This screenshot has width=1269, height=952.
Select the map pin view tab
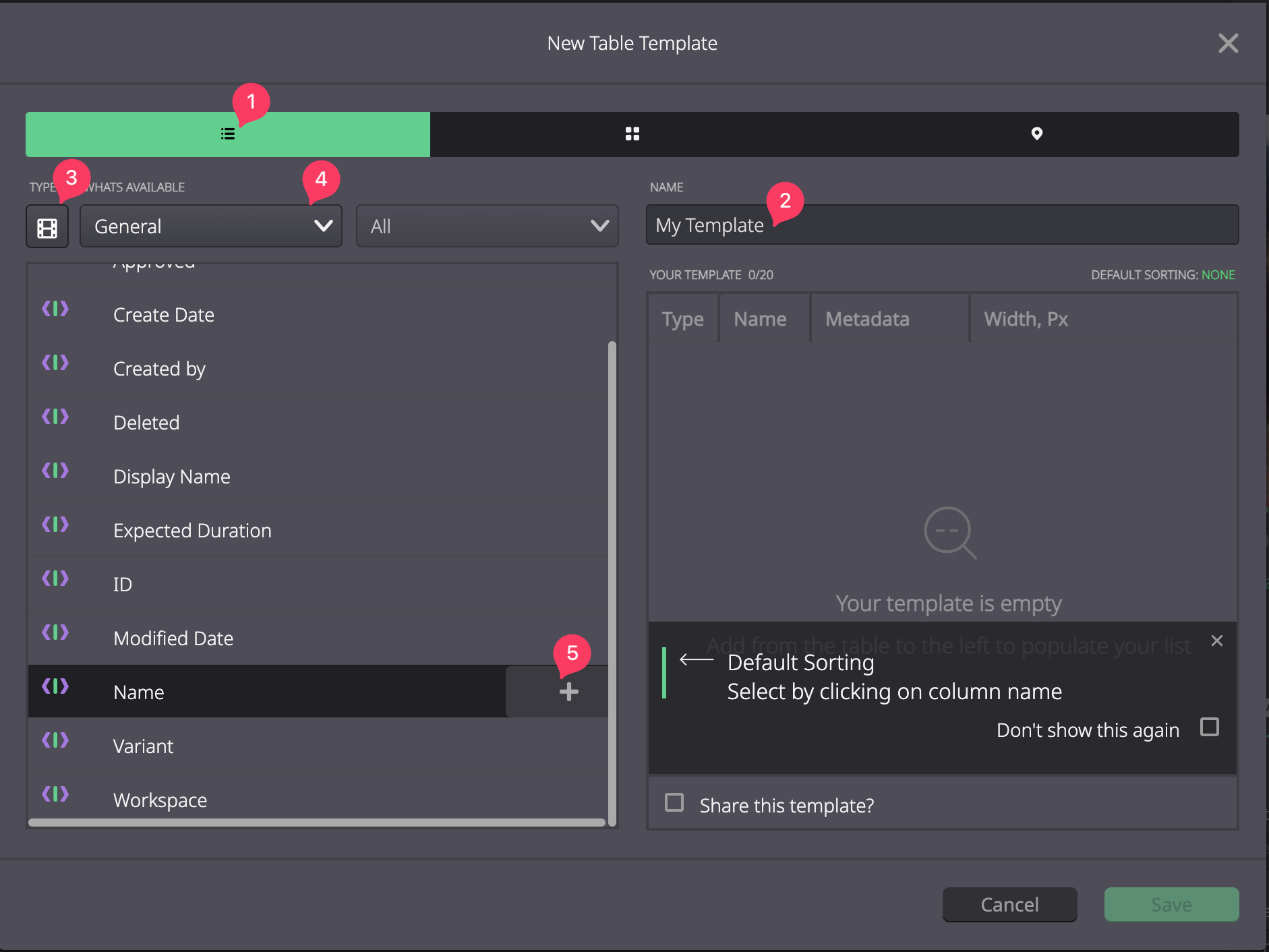click(x=1036, y=134)
